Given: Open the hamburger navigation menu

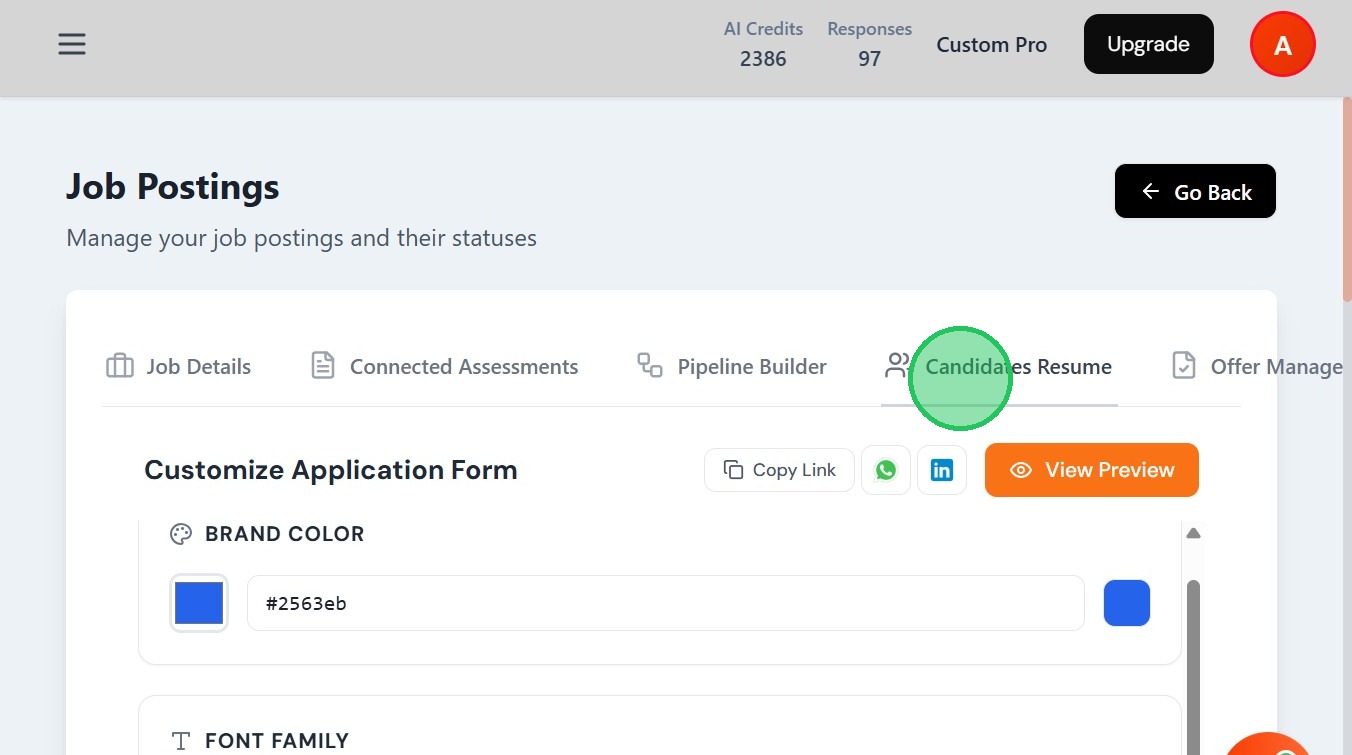Looking at the screenshot, I should [72, 44].
